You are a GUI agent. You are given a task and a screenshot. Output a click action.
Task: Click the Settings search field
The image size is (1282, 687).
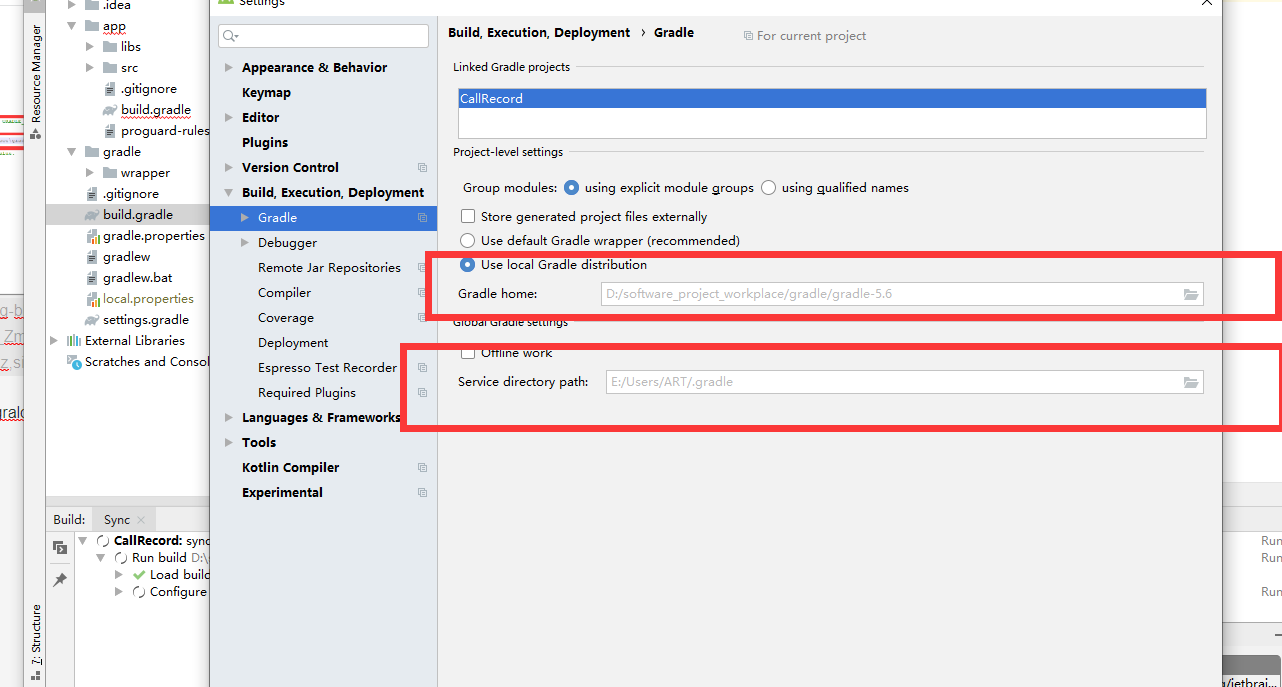pyautogui.click(x=322, y=35)
